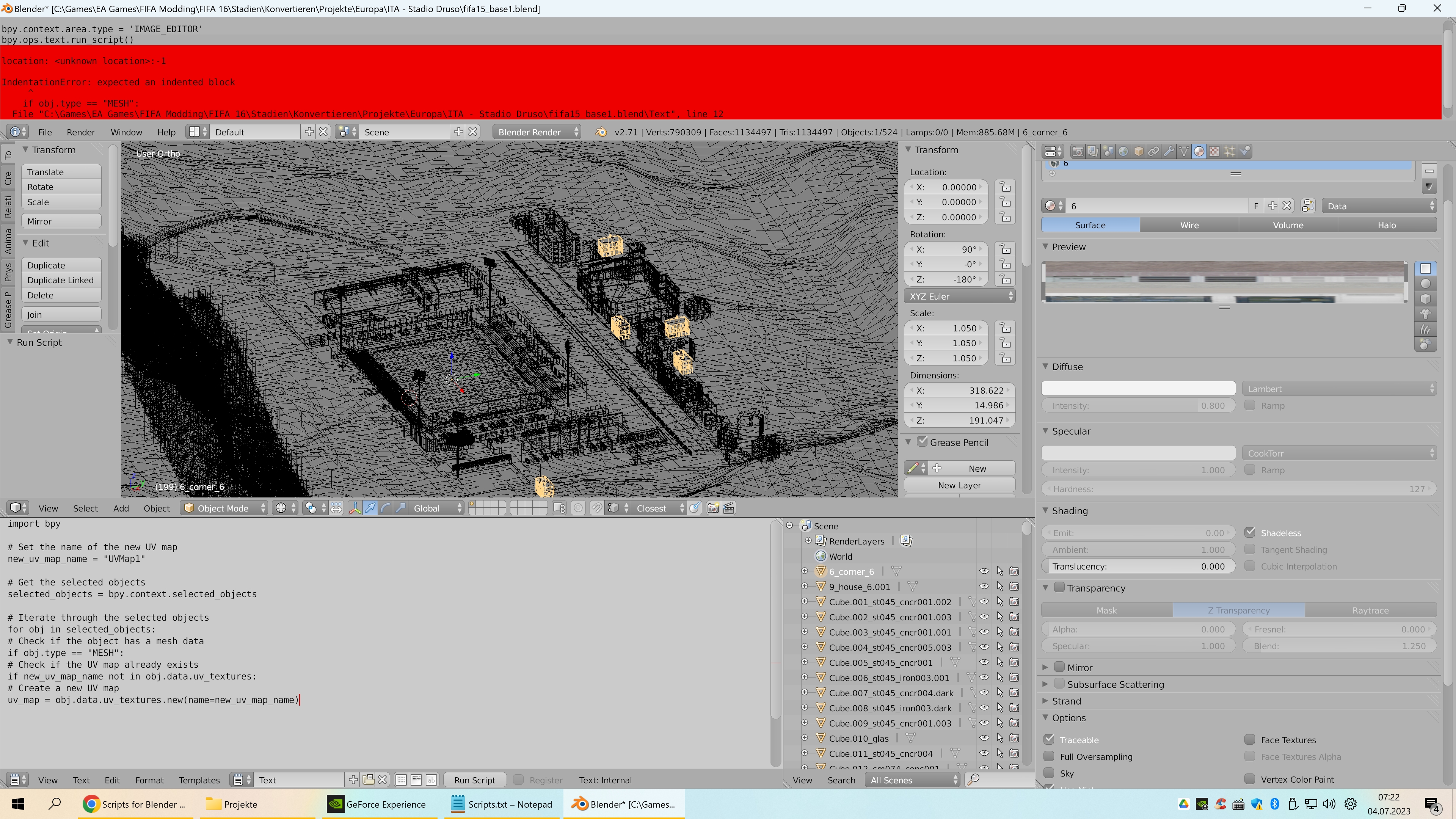This screenshot has height=819, width=1456.
Task: Open the Specular color swatch
Action: tap(1138, 453)
